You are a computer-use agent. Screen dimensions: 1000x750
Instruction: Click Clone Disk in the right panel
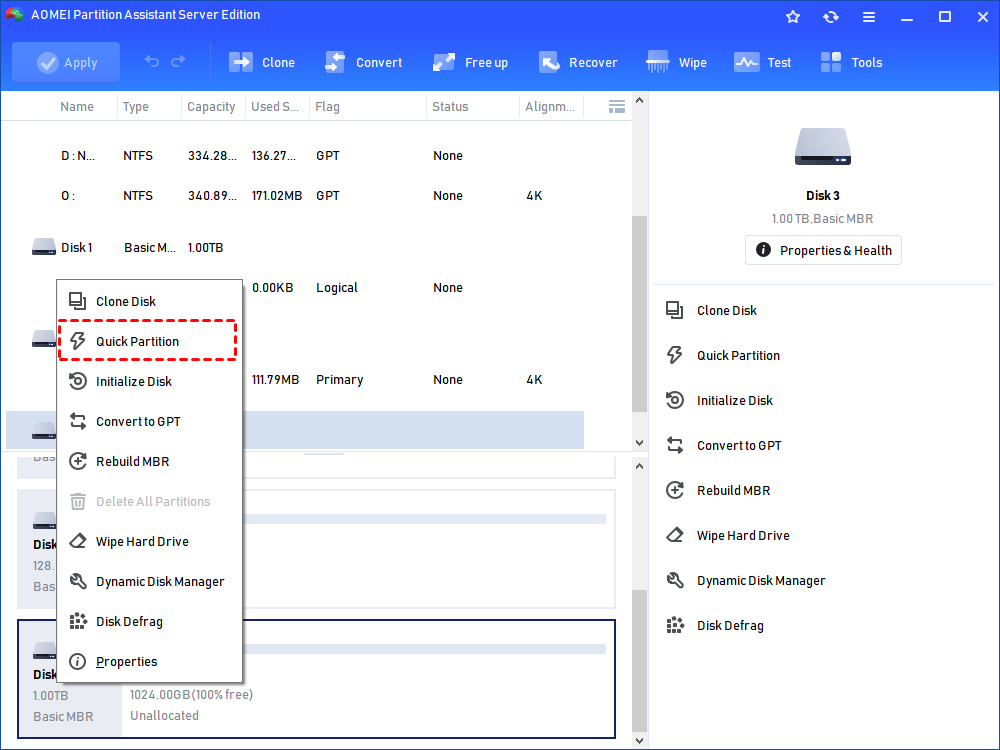711,311
